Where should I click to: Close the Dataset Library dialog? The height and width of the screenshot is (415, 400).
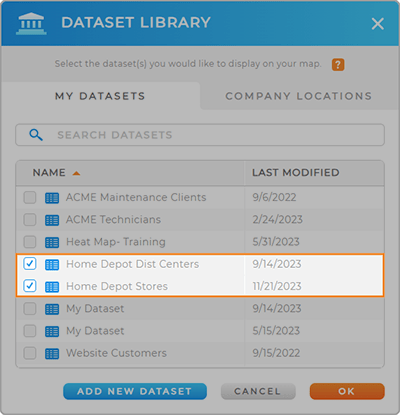pyautogui.click(x=378, y=24)
